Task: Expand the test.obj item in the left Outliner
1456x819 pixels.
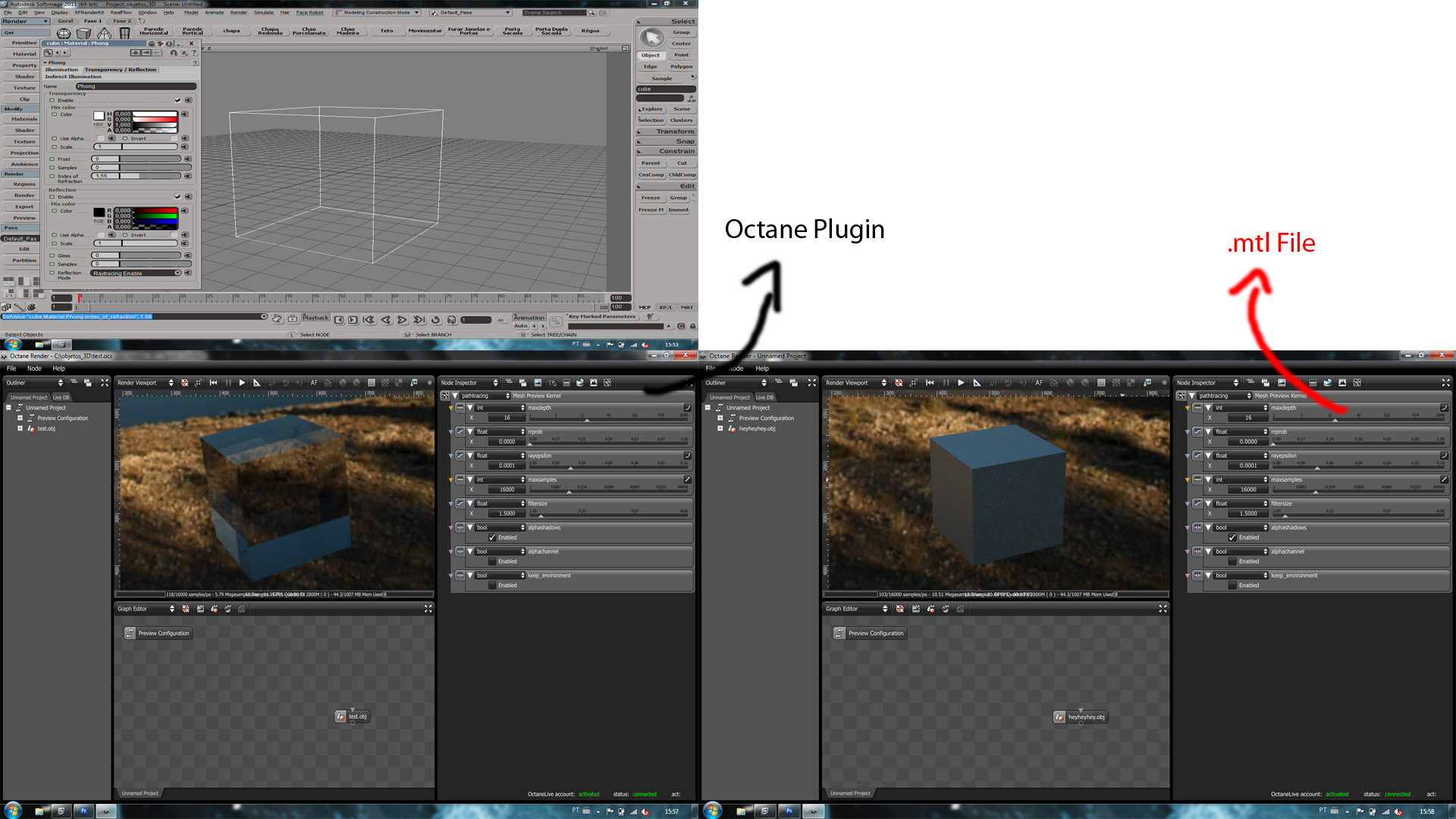Action: coord(20,428)
